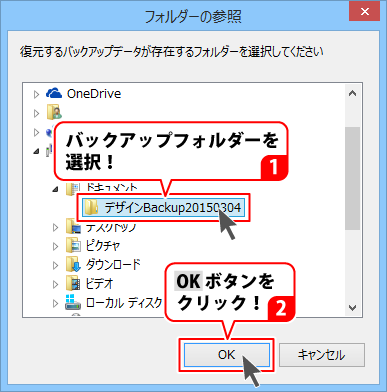Select the デザインBackup20150304 folder
This screenshot has width=387, height=392.
coord(163,207)
